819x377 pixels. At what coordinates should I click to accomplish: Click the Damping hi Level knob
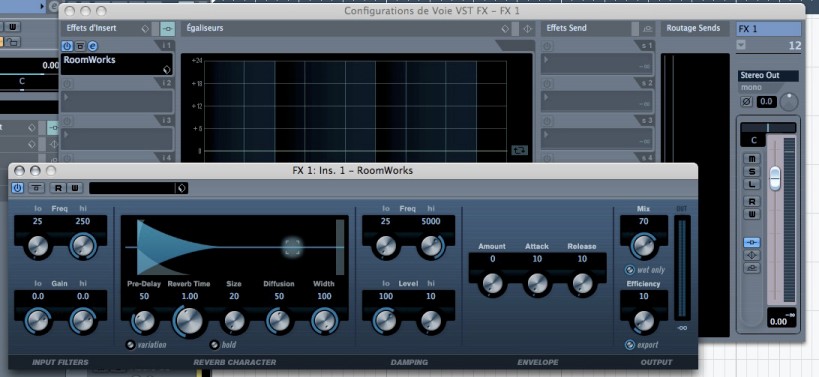431,321
